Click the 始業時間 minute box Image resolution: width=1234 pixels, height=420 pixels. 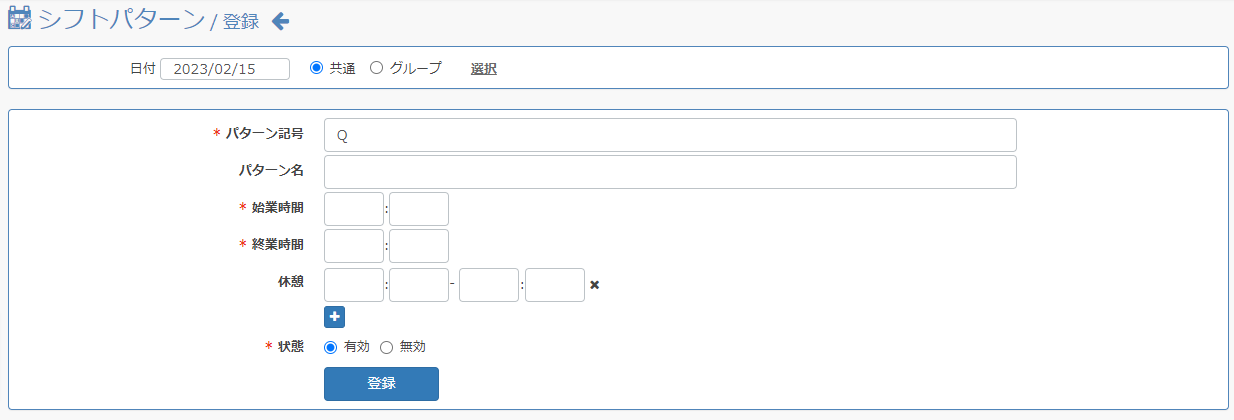click(x=419, y=209)
